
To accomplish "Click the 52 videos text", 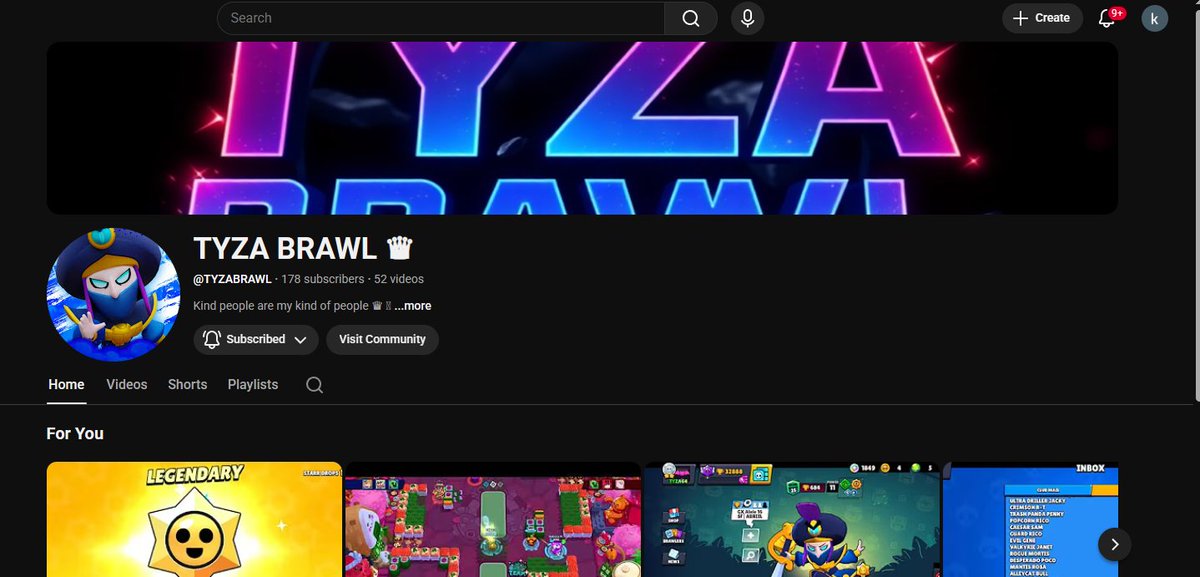I will [399, 279].
